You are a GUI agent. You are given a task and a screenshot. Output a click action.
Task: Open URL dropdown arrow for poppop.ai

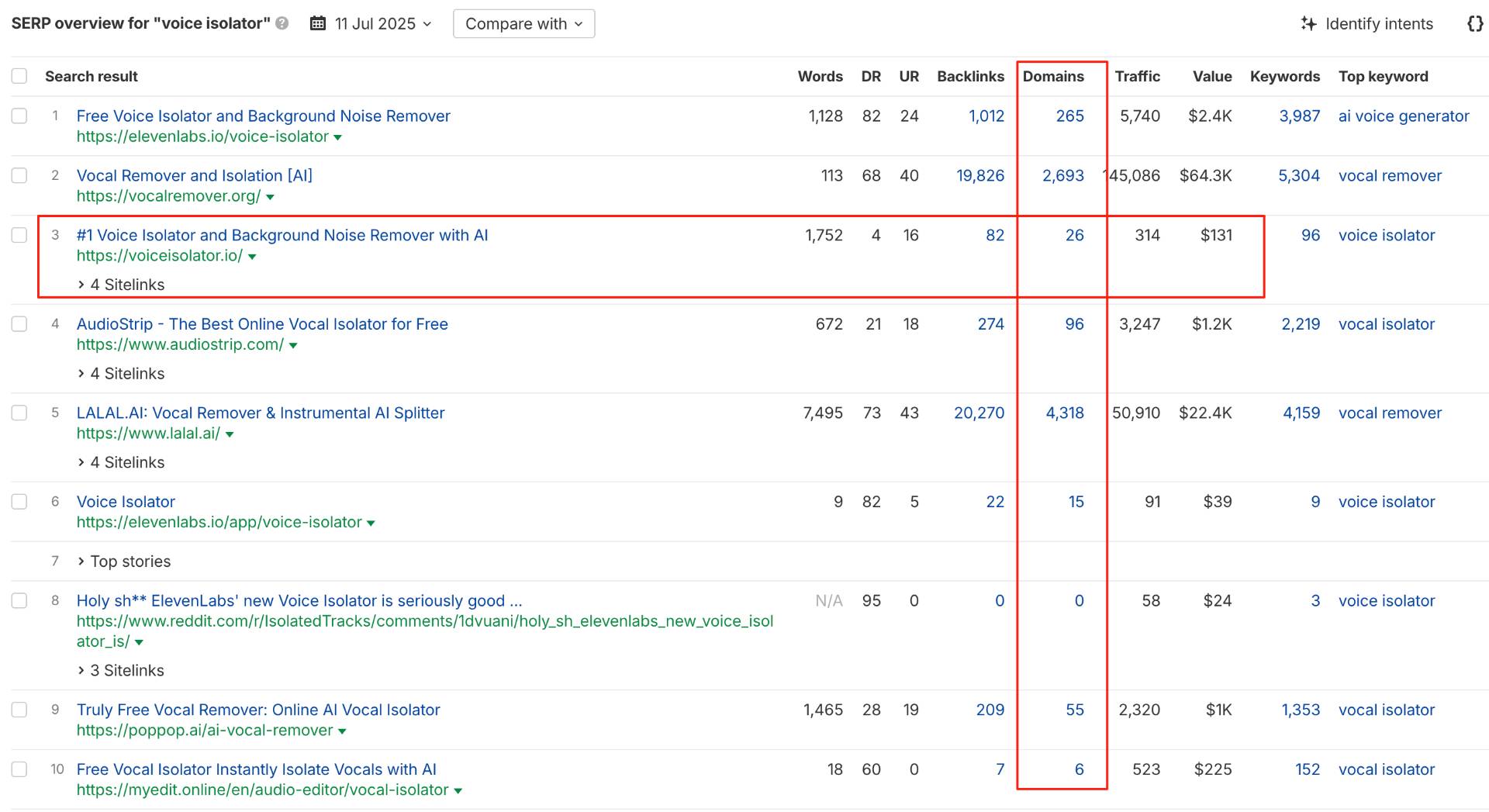point(342,731)
